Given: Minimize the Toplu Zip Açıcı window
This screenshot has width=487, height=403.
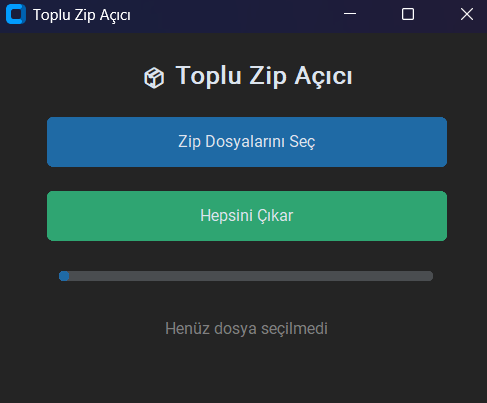Looking at the screenshot, I should pos(350,14).
